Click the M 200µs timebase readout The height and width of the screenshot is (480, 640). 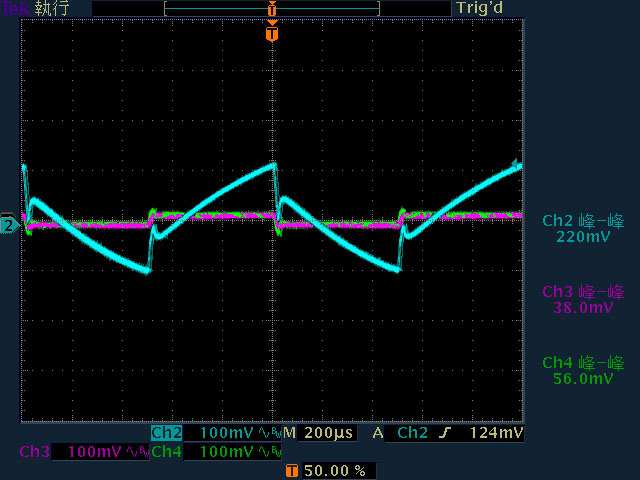[318, 433]
